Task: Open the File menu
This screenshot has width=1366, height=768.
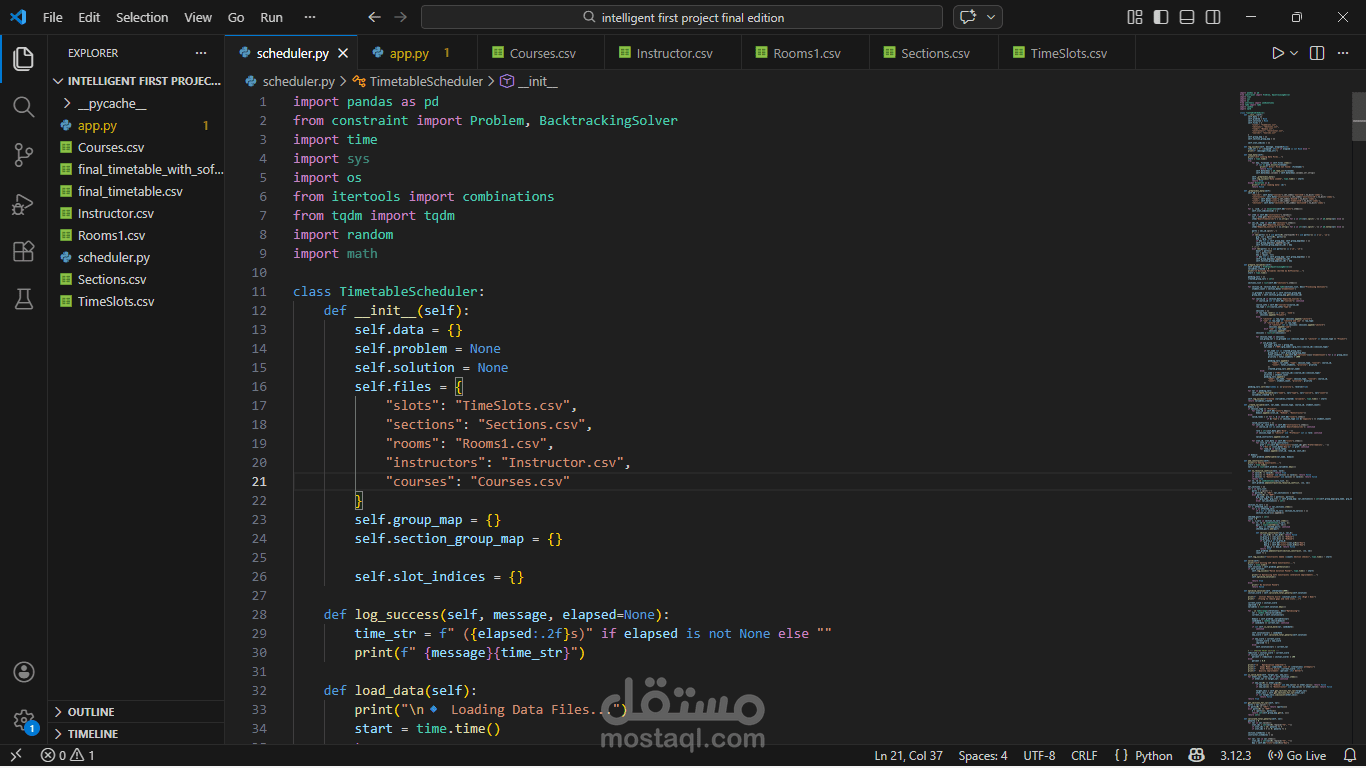Action: [x=53, y=17]
